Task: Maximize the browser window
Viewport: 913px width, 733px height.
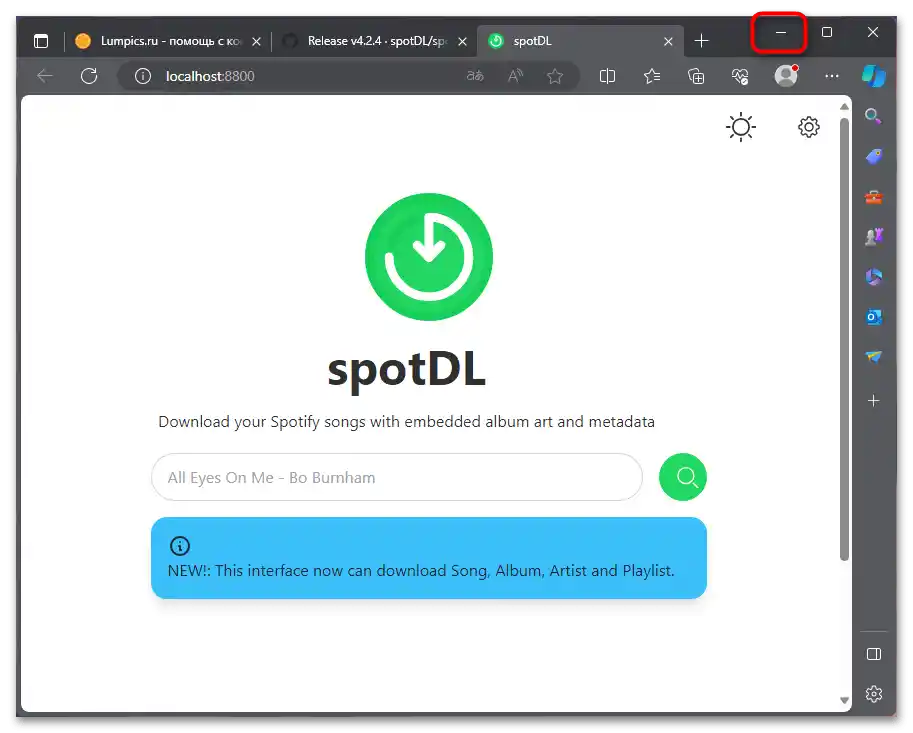Action: click(x=826, y=32)
